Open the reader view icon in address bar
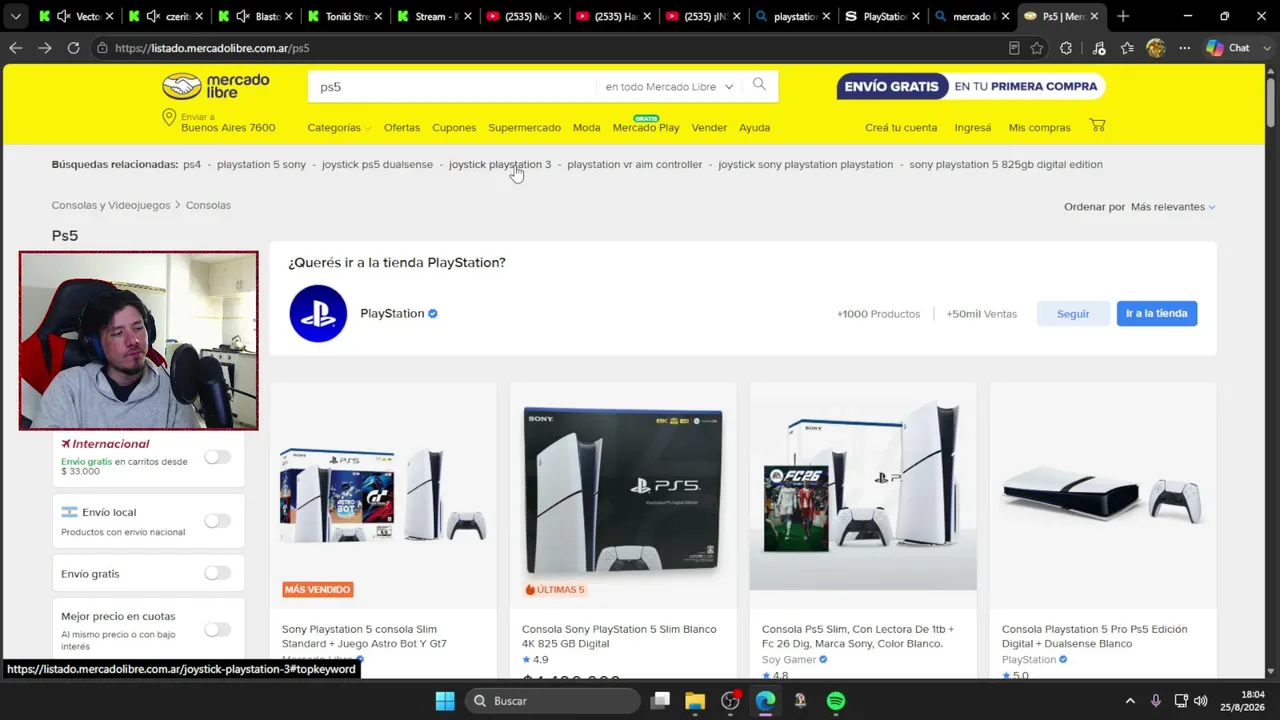 tap(1014, 48)
